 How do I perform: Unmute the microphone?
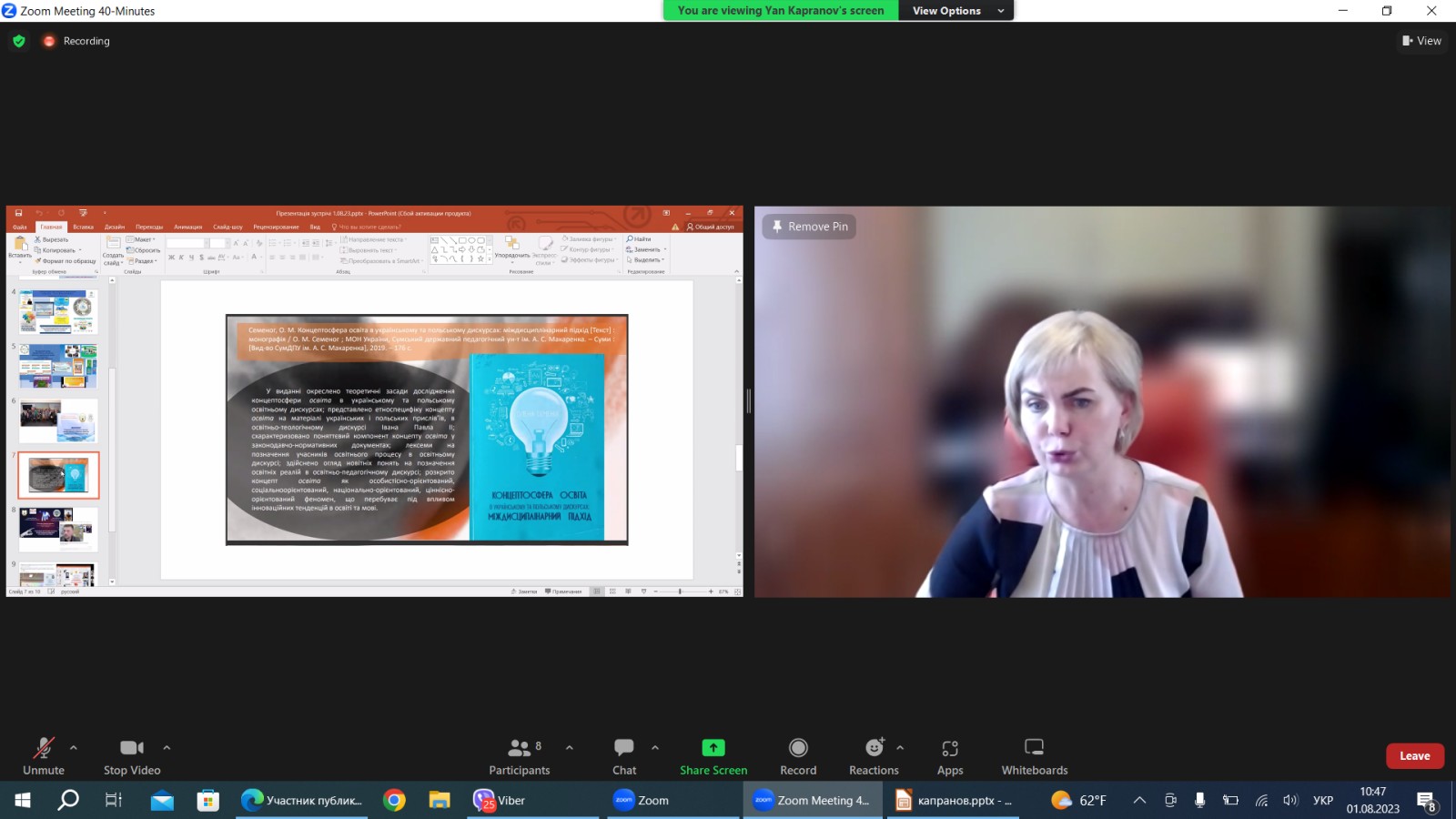tap(44, 756)
